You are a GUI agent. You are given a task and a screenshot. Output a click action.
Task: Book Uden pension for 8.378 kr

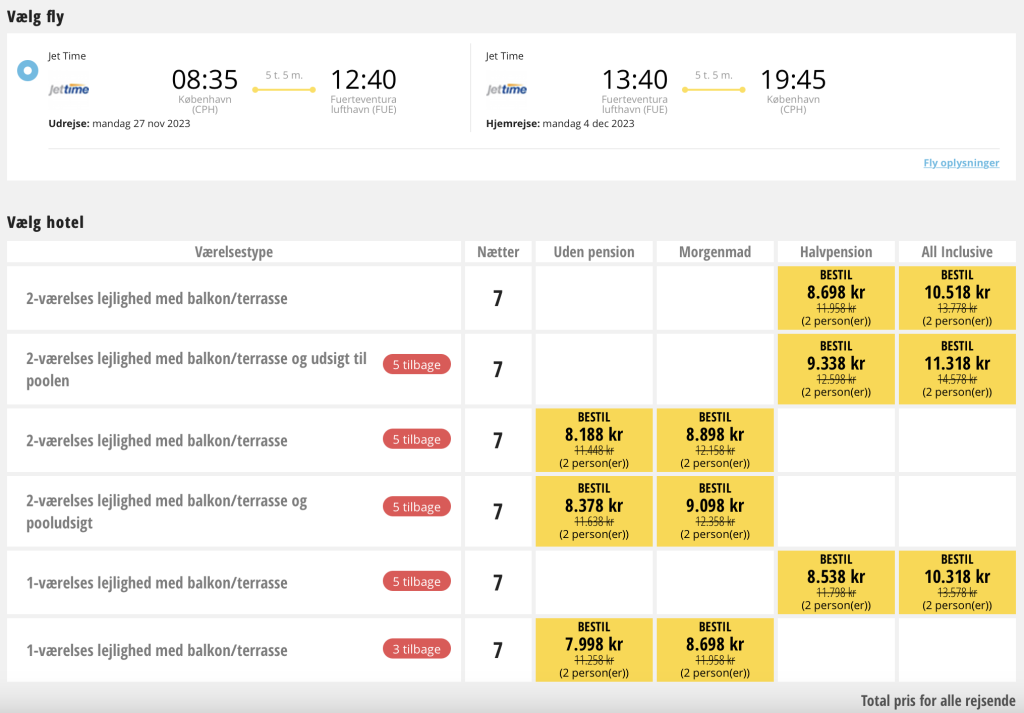click(x=594, y=511)
